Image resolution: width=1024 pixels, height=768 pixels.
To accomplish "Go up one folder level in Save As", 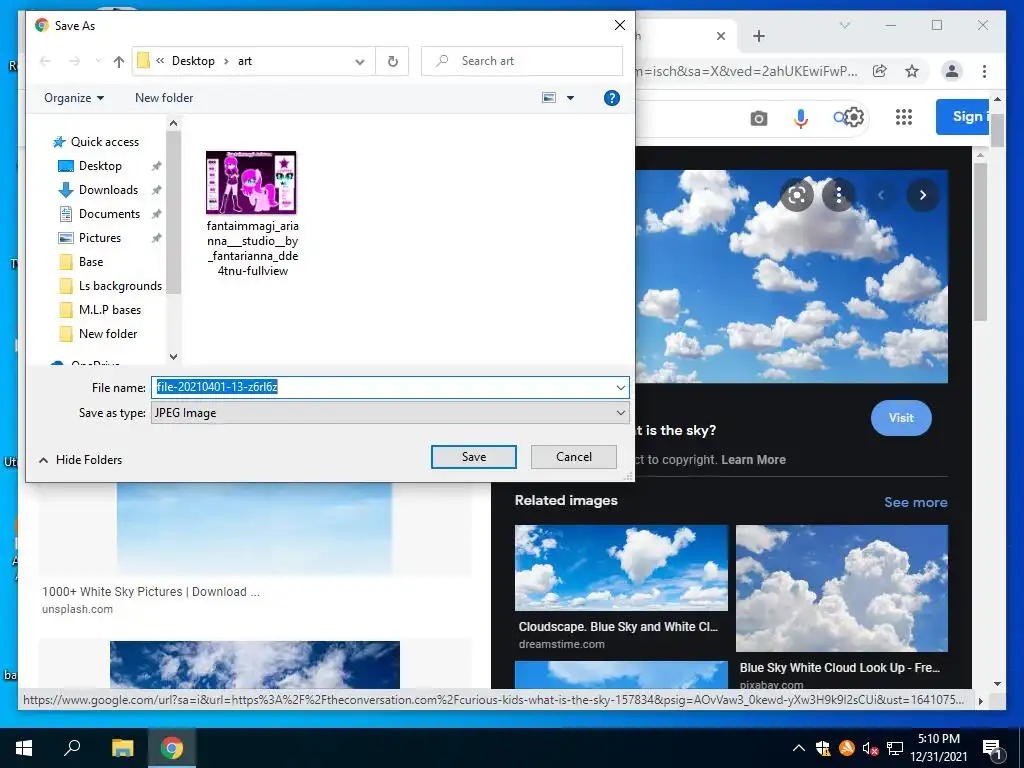I will [x=118, y=61].
